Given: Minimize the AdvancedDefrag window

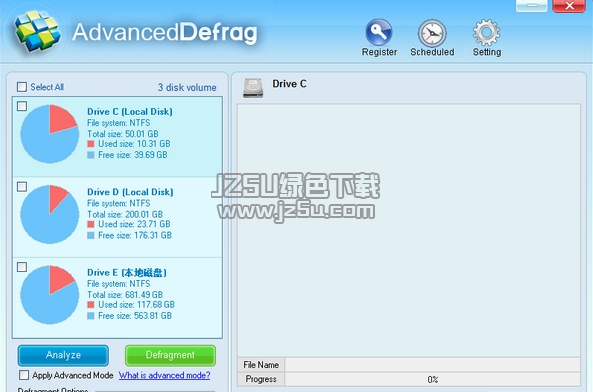Looking at the screenshot, I should tap(531, 6).
